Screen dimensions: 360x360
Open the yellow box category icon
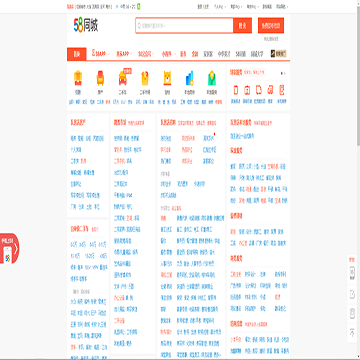145,78
